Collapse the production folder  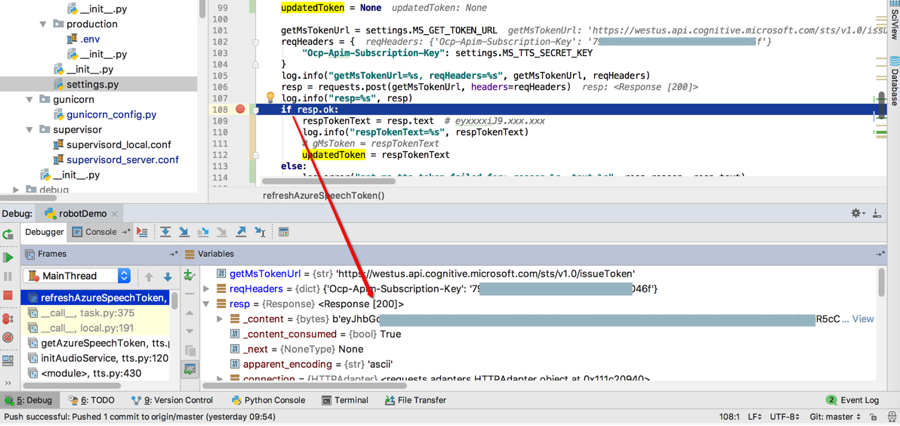[x=44, y=24]
